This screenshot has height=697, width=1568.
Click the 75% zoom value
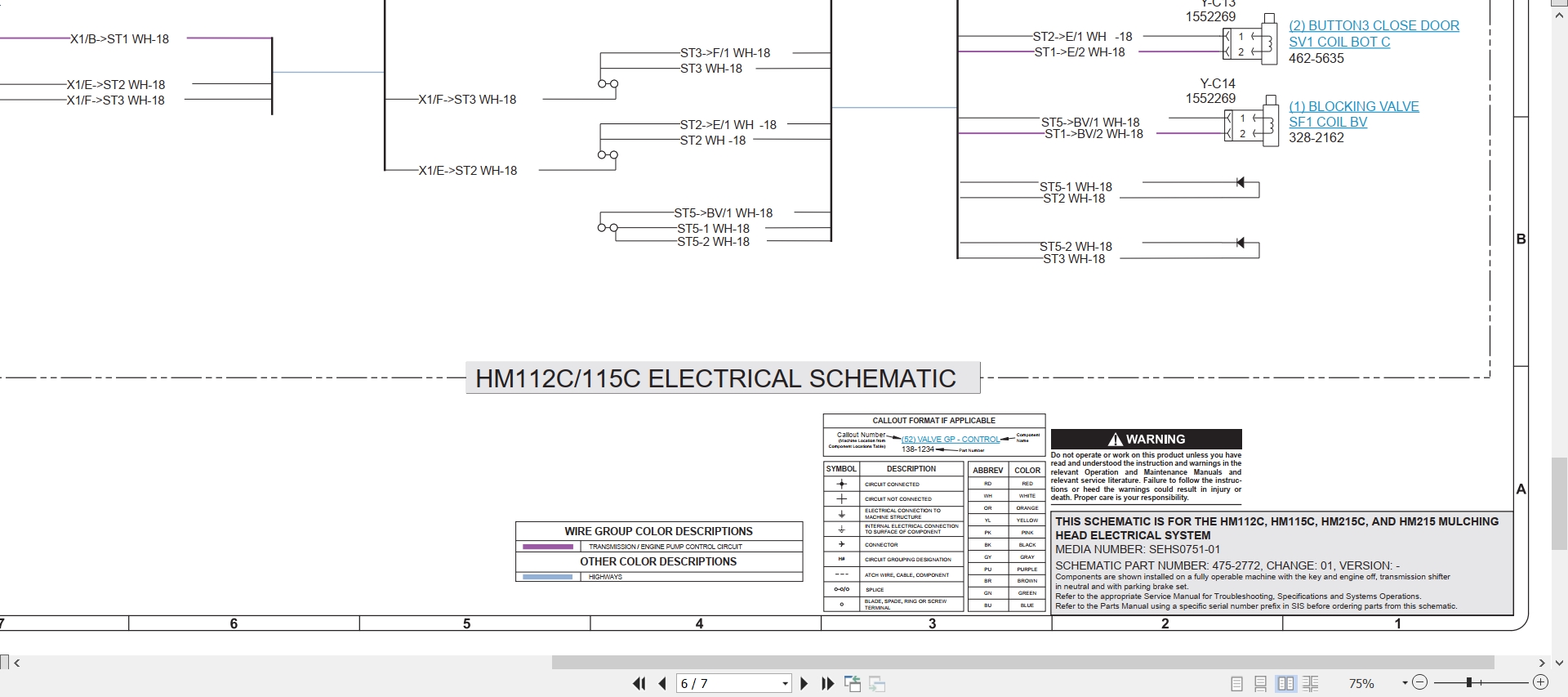1361,683
